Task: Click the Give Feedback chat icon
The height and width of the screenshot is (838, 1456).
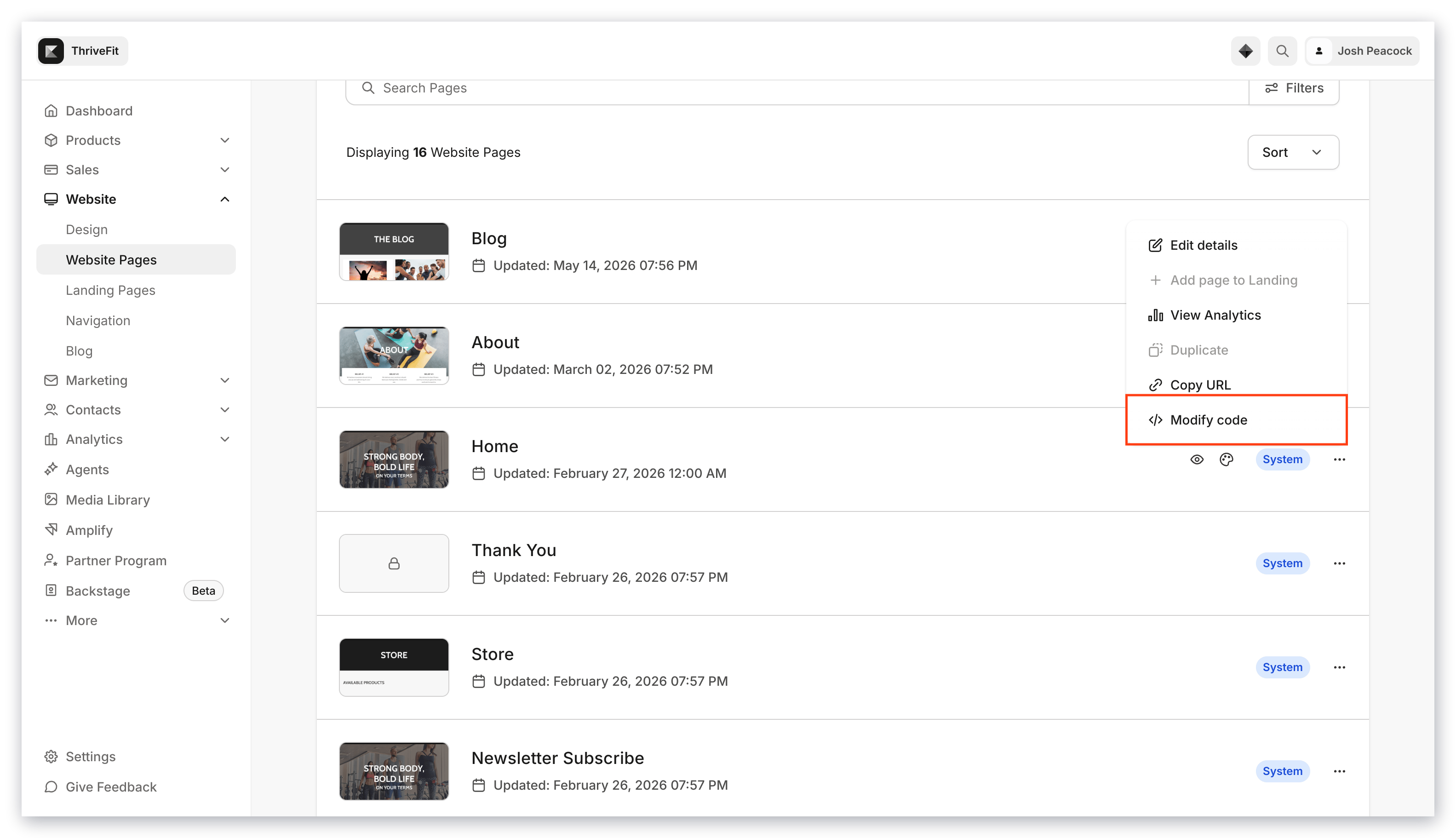Action: point(51,786)
